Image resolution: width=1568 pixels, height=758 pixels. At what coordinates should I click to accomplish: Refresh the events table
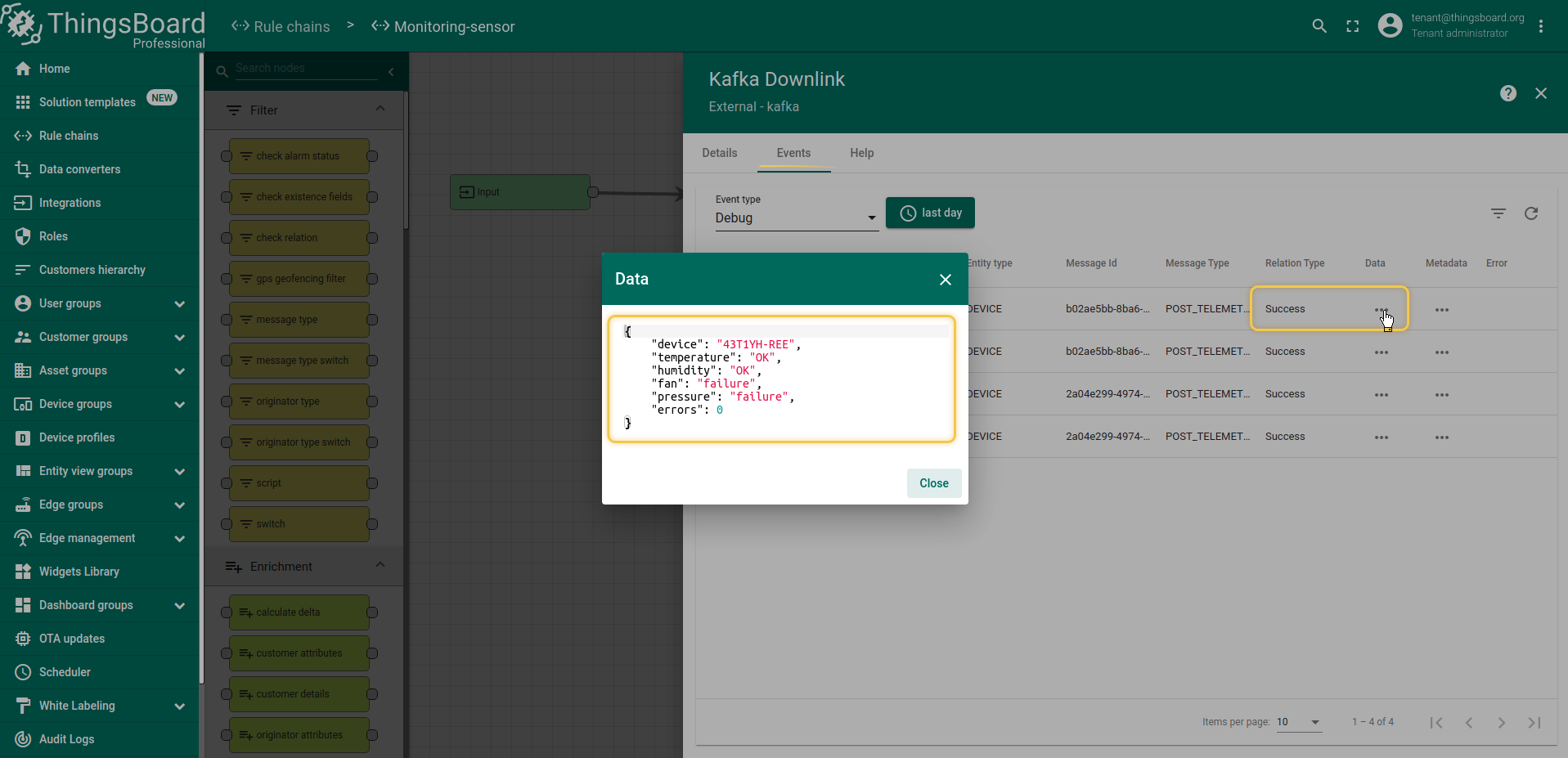(x=1531, y=213)
